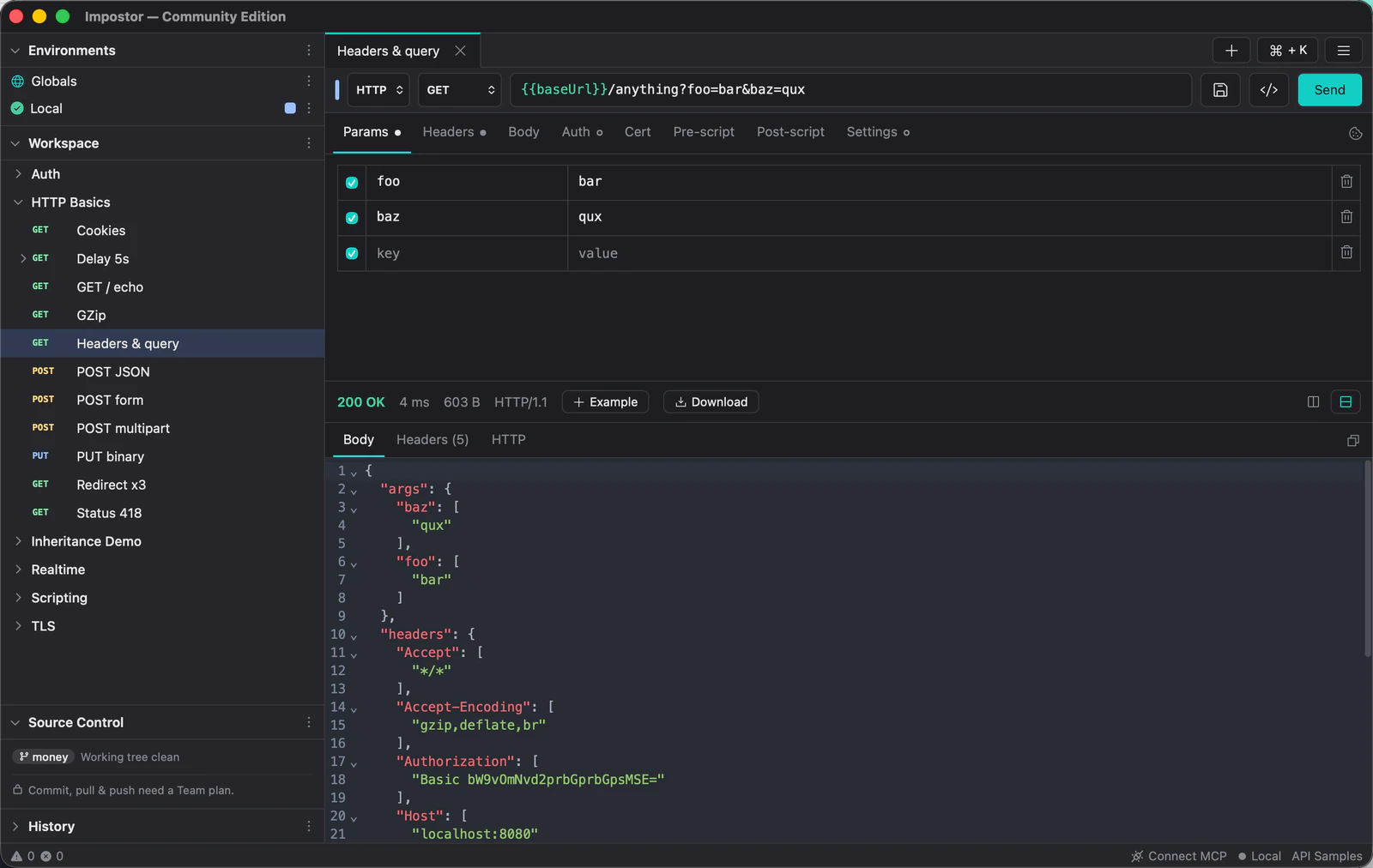Expand the Auth folder

point(18,173)
